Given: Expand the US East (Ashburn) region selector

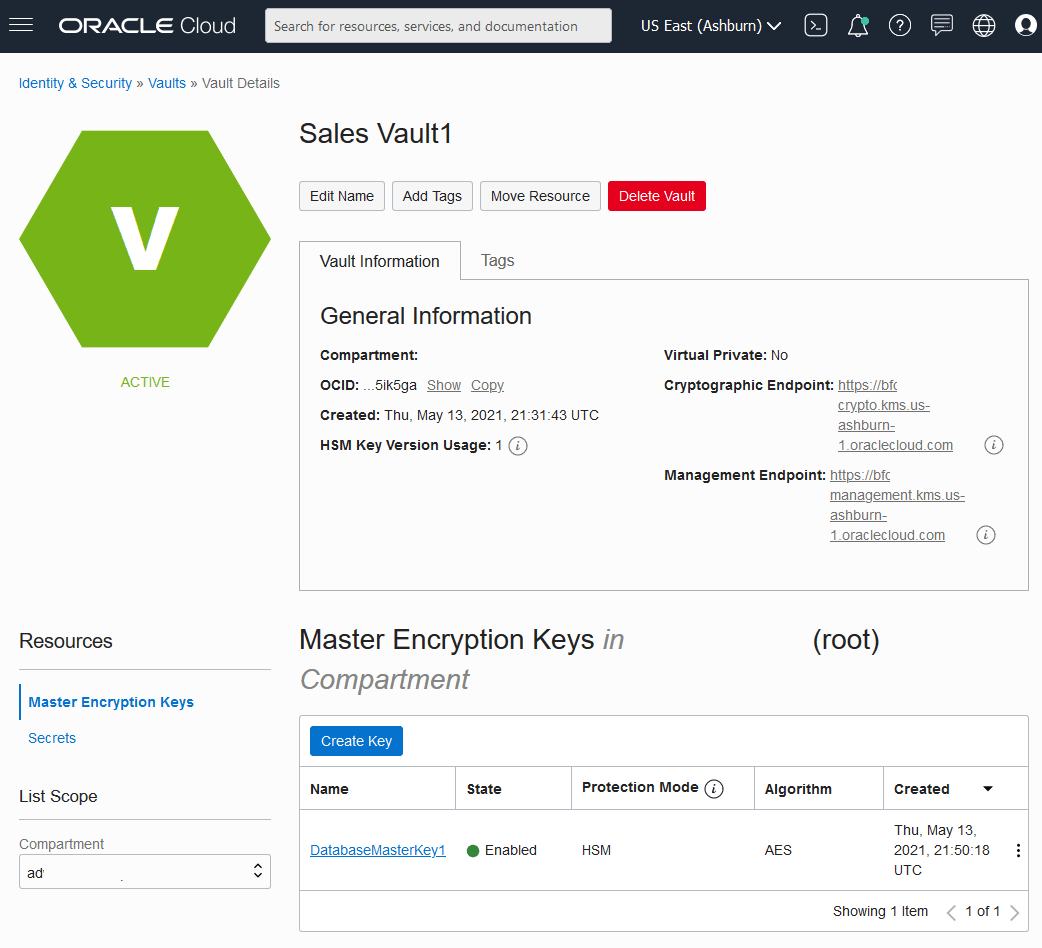Looking at the screenshot, I should (x=711, y=26).
